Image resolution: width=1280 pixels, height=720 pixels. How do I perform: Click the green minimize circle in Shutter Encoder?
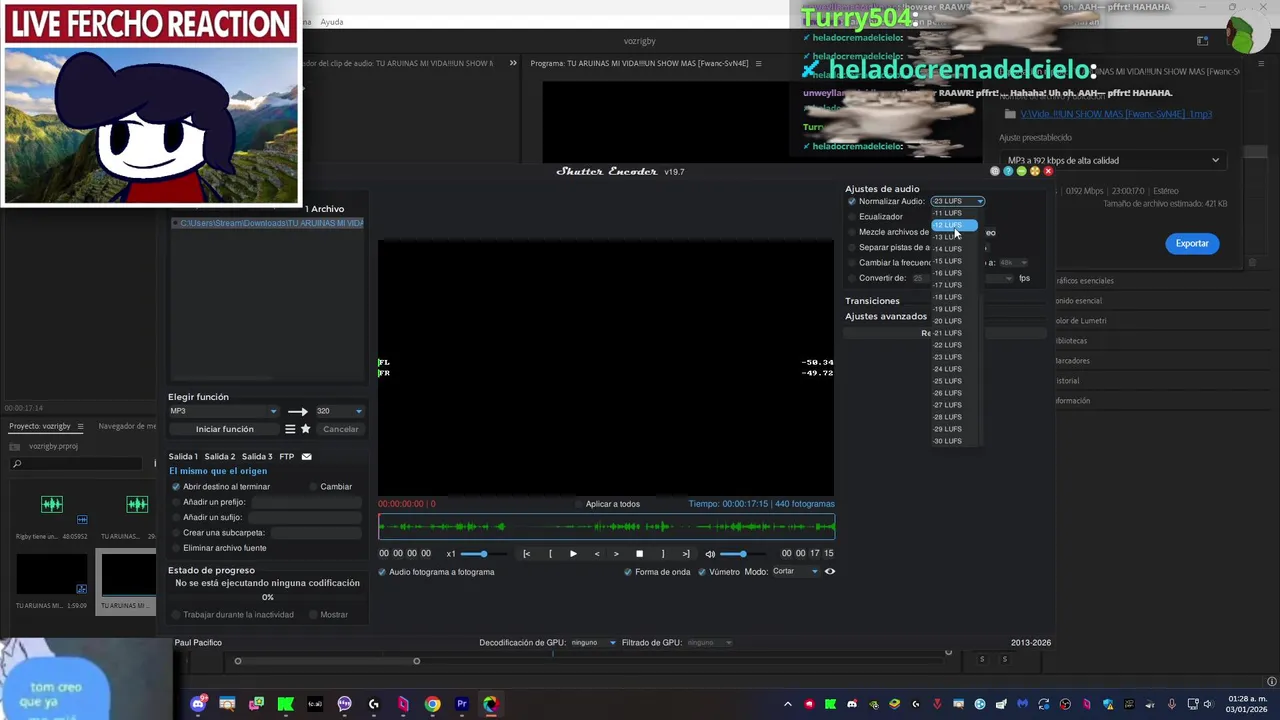click(x=1021, y=171)
